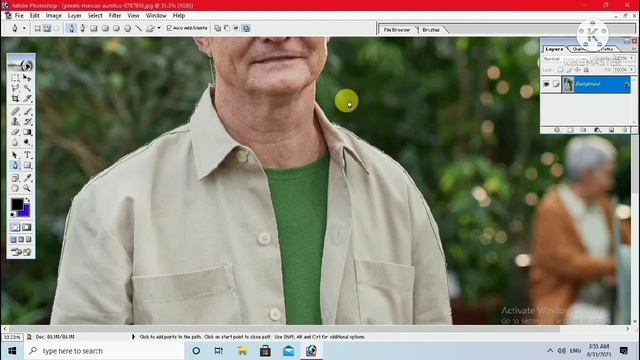640x360 pixels.
Task: Select the Dodge tool
Action: 27,142
